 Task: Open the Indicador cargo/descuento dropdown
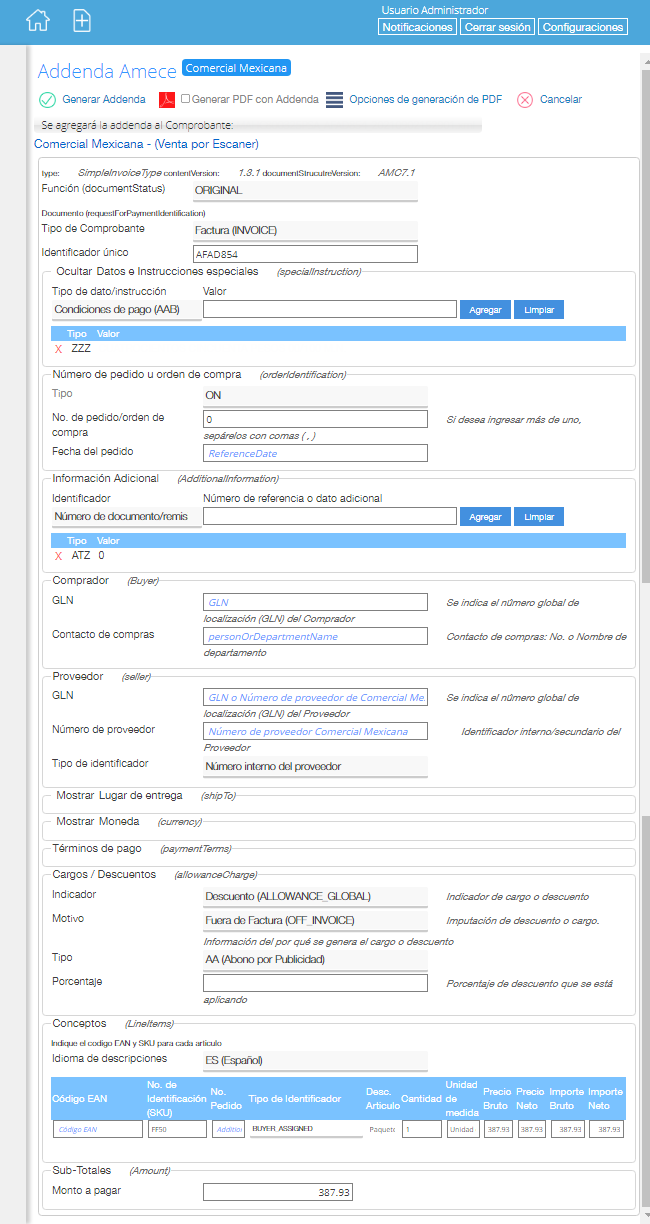click(x=315, y=896)
